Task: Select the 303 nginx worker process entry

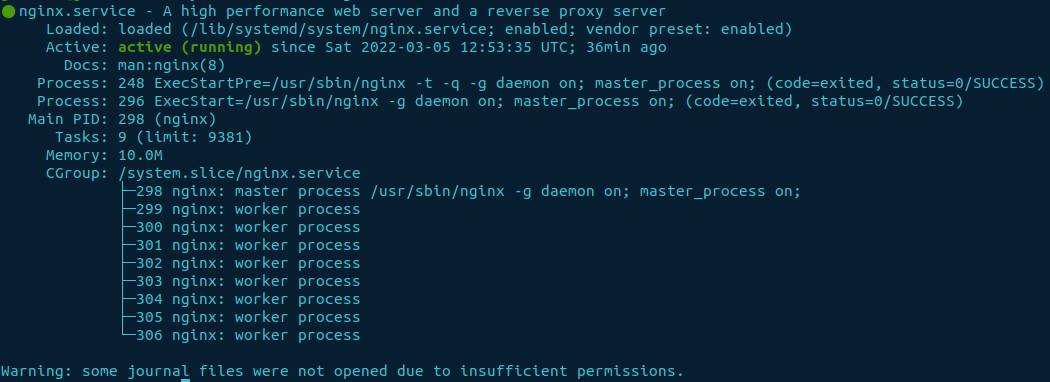Action: (x=248, y=282)
